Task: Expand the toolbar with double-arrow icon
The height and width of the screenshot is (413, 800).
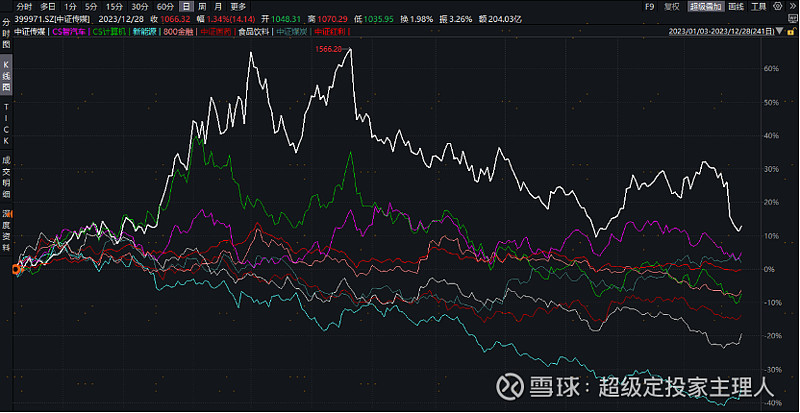Action: point(792,6)
